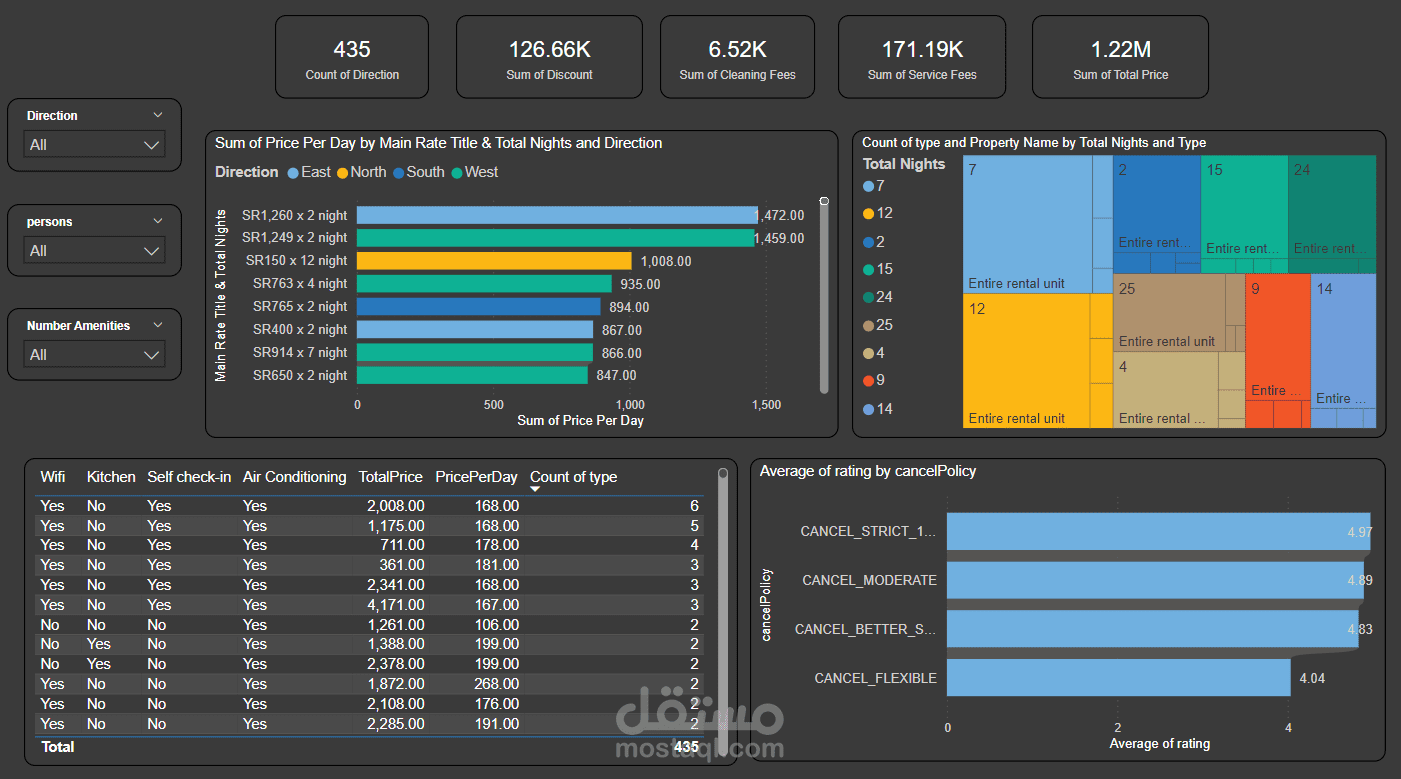Click the East legend color dot

293,173
